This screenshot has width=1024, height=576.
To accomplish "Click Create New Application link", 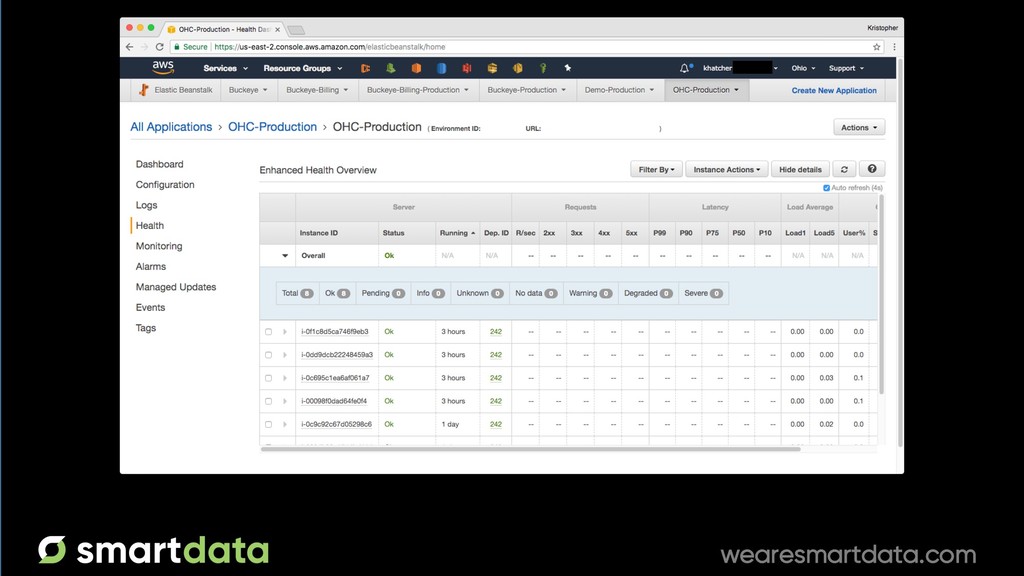I will tap(834, 91).
